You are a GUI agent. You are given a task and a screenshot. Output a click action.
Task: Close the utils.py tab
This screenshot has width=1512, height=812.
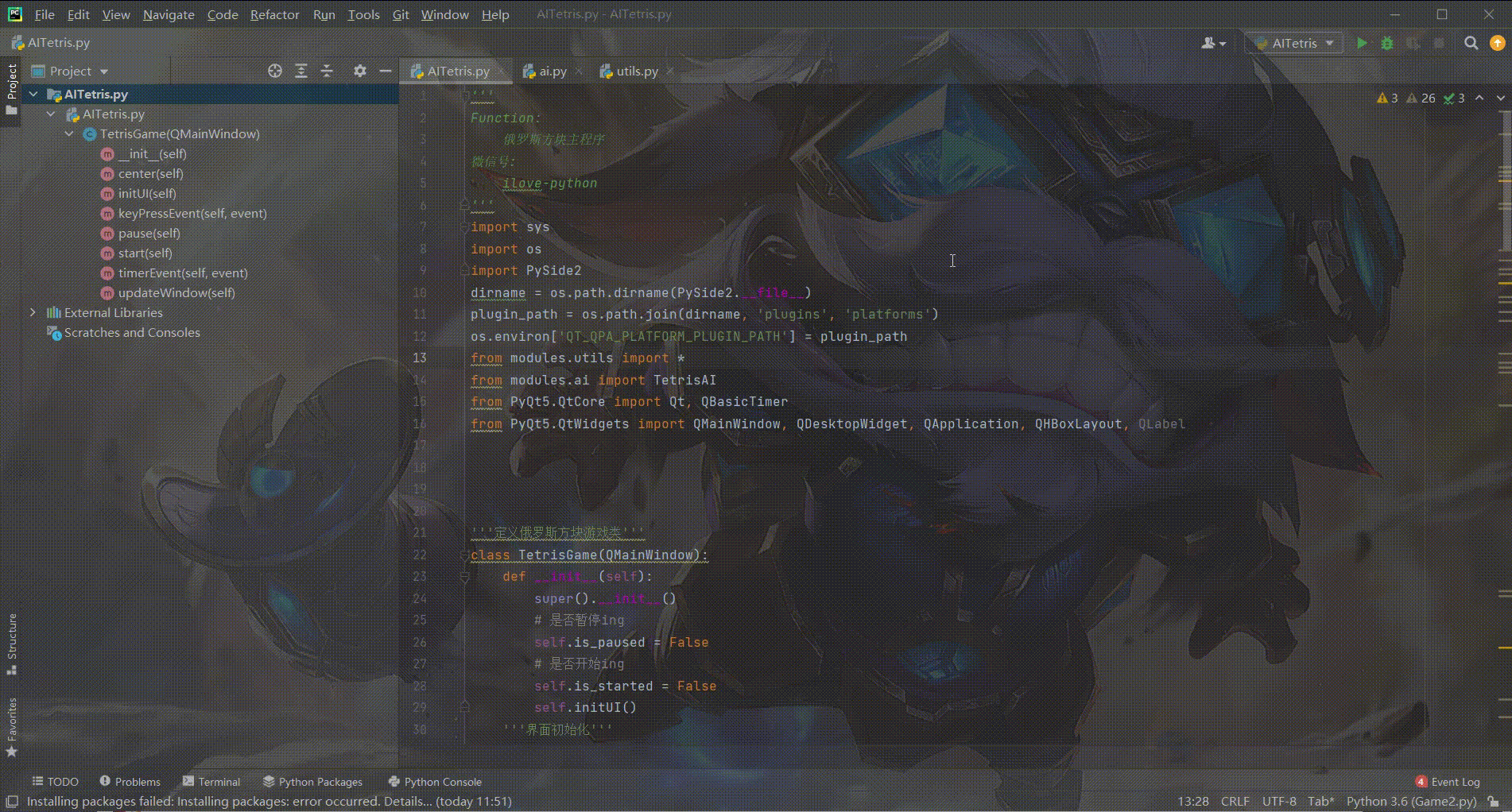pyautogui.click(x=669, y=72)
